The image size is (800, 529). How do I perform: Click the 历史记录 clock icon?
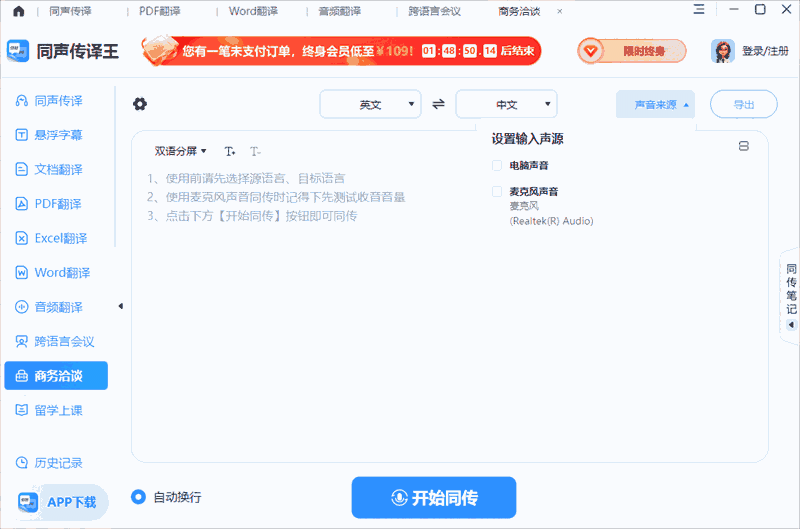click(x=21, y=463)
